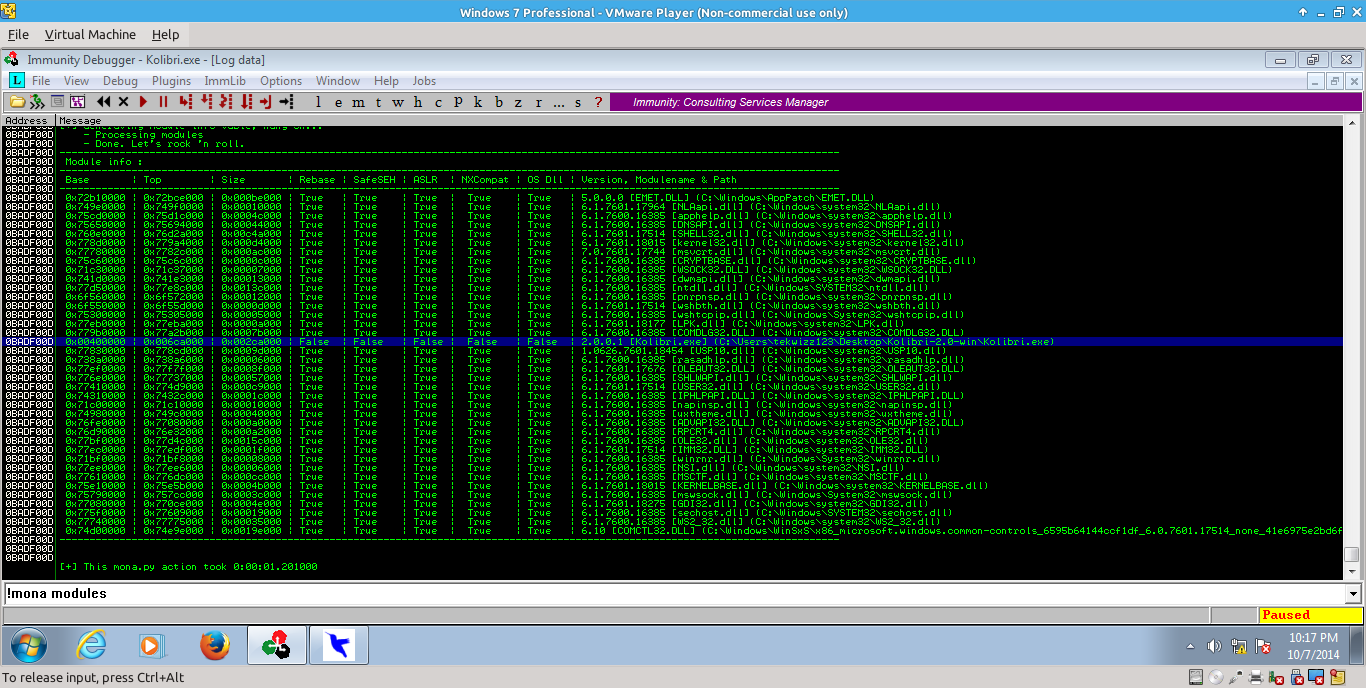Select the highlighted Kolibri.exe module row

pos(671,342)
